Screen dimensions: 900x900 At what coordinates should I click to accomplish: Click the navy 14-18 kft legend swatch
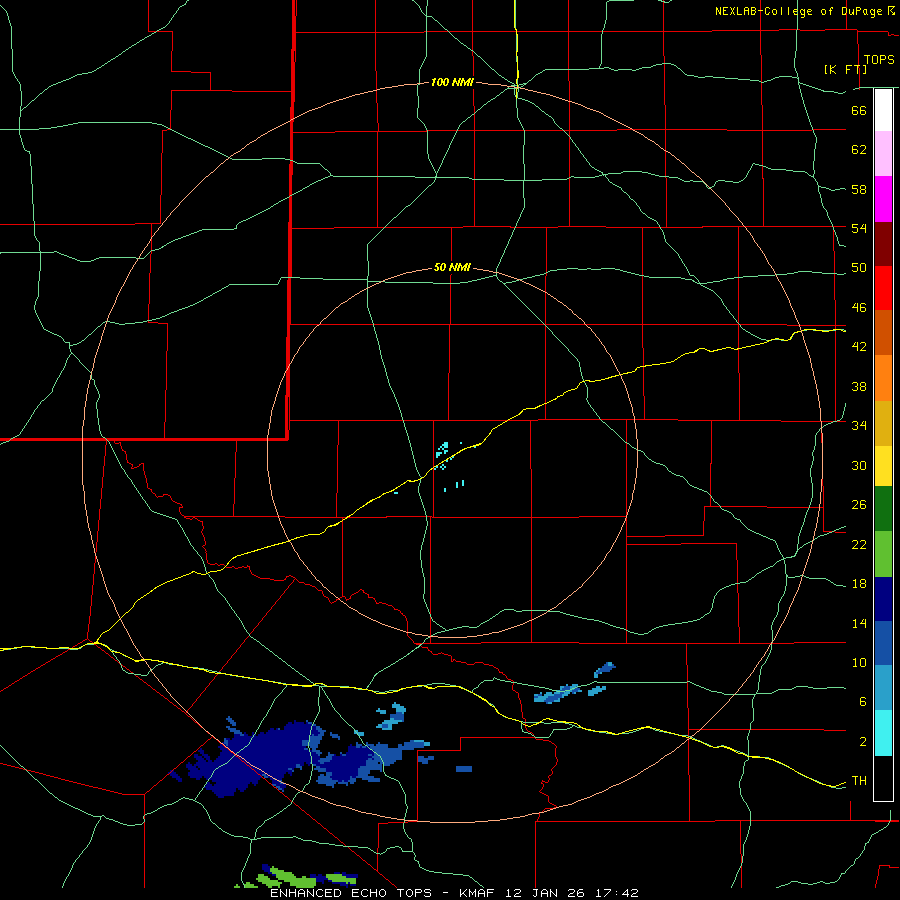point(883,599)
